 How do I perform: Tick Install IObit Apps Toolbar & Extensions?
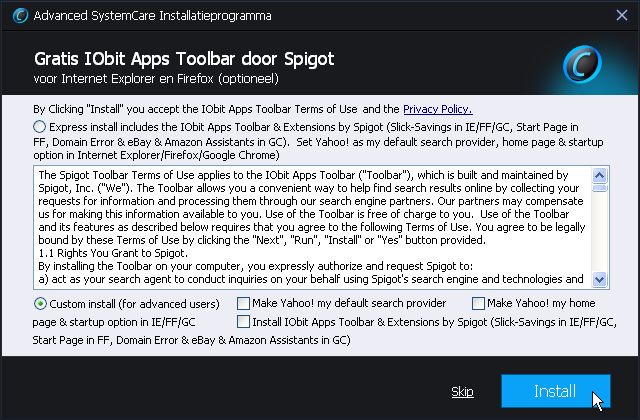[x=244, y=322]
